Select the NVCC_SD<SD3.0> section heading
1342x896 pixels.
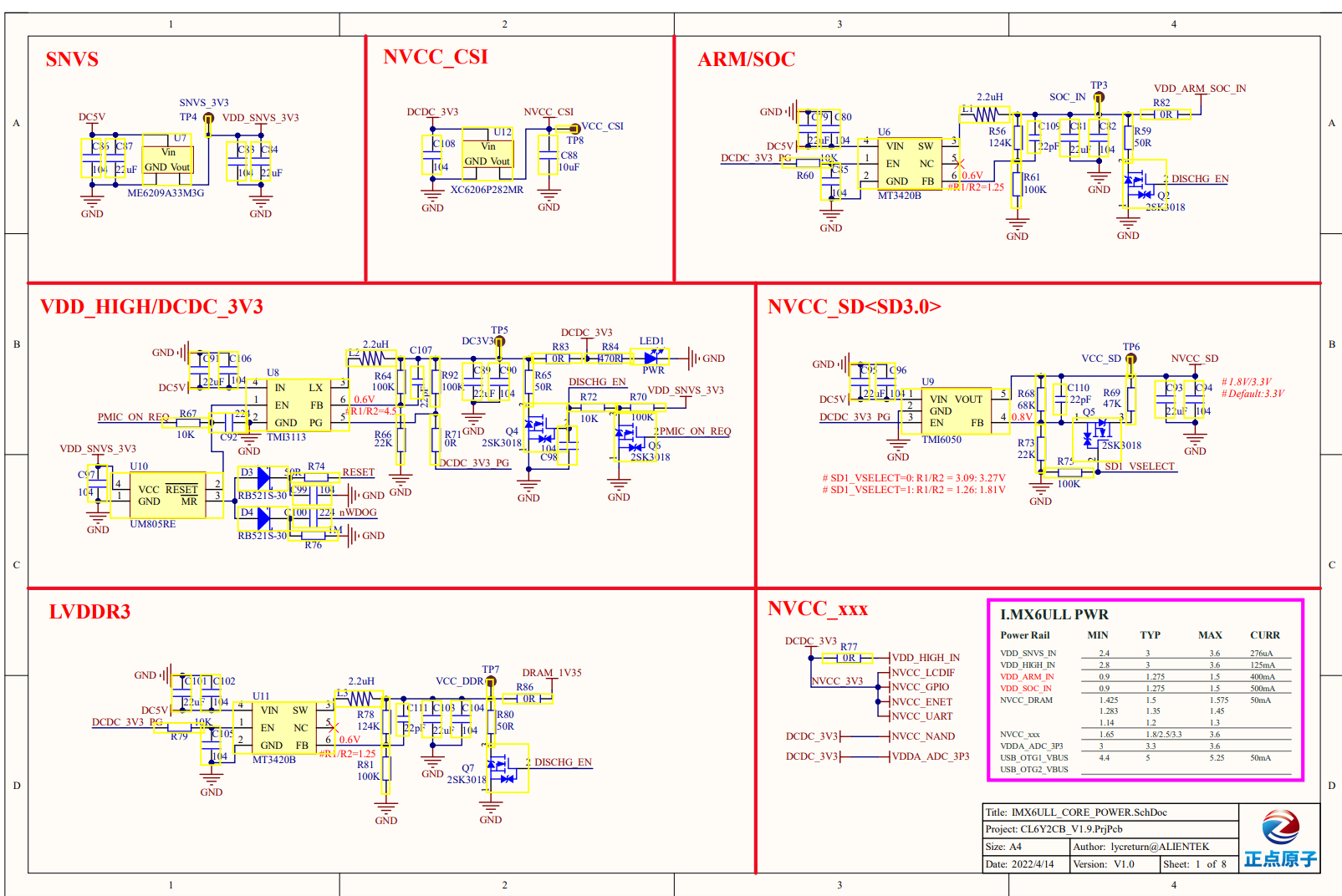coord(855,307)
